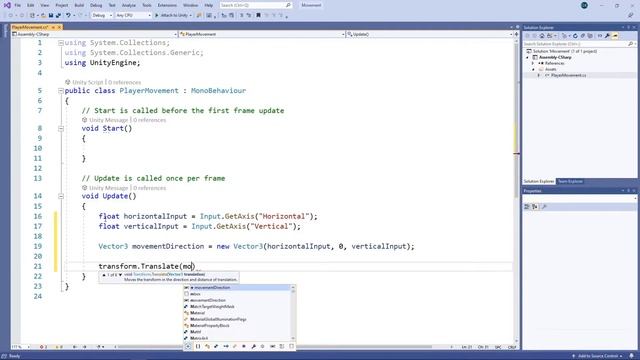Toggle the last IntelliSense filter icon
Viewport: 640px width, 360px height.
point(291,347)
